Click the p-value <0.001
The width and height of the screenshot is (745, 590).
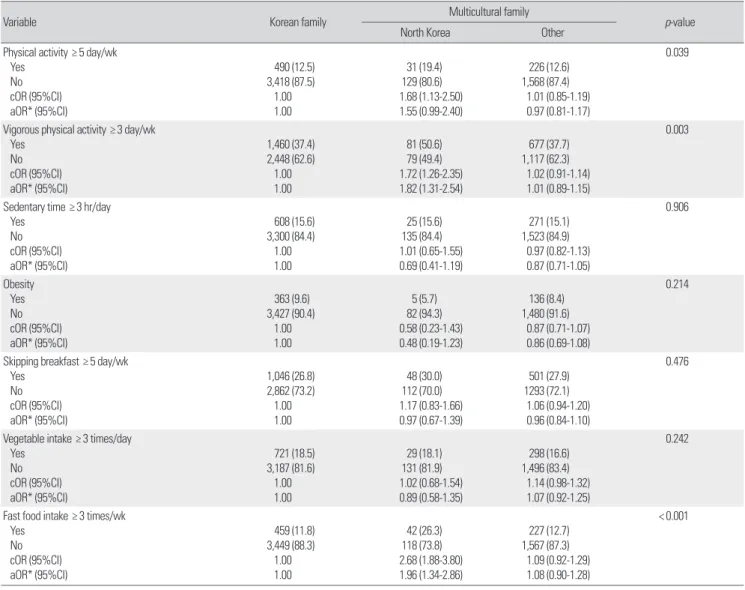(x=673, y=516)
